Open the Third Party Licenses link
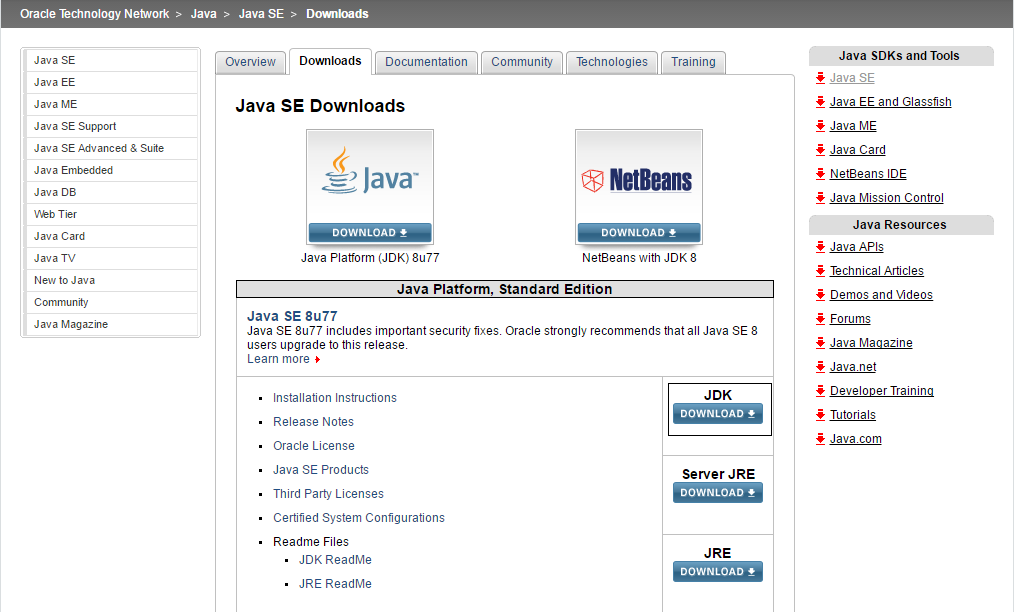This screenshot has height=612, width=1014. [328, 494]
